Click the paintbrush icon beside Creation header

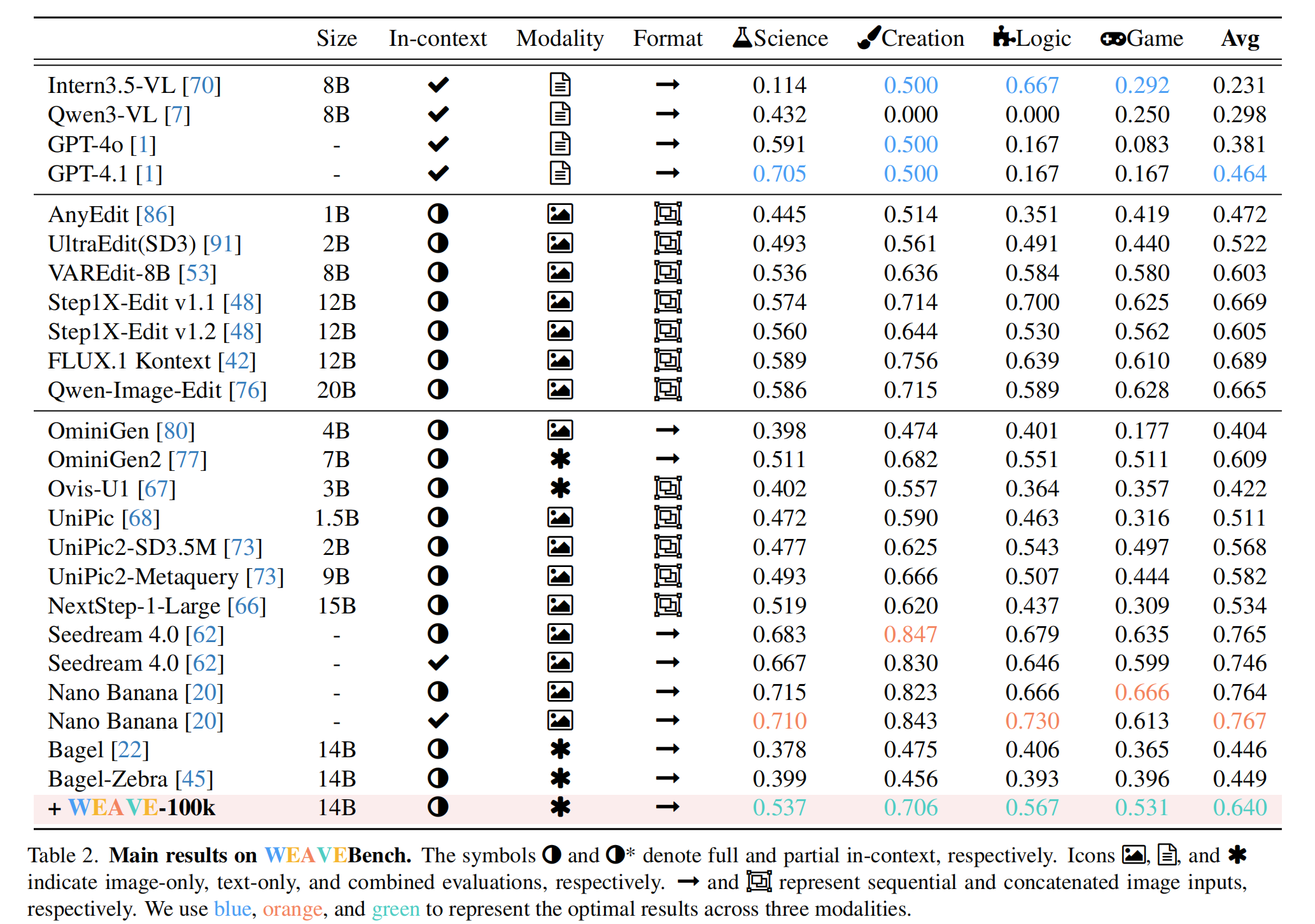869,37
